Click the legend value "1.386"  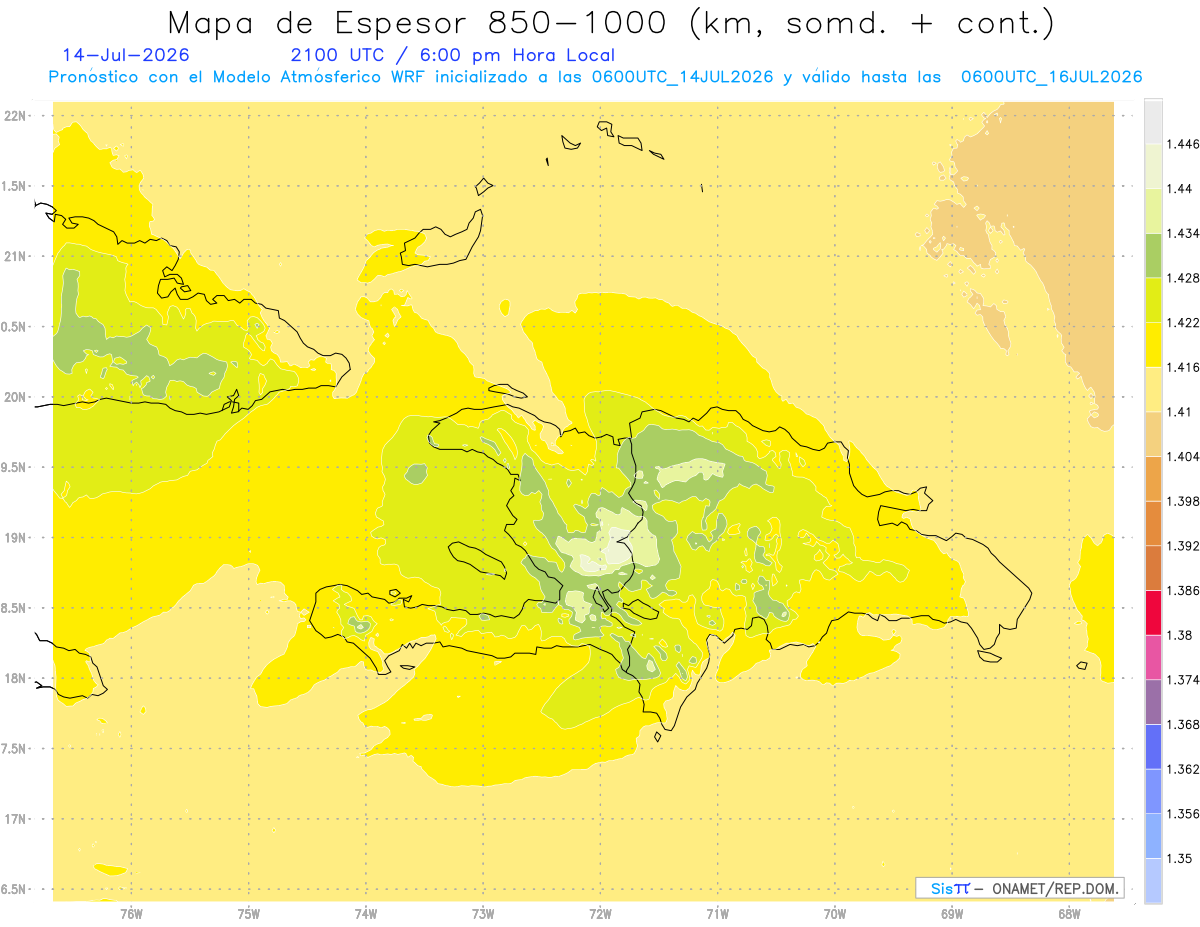pos(1183,590)
